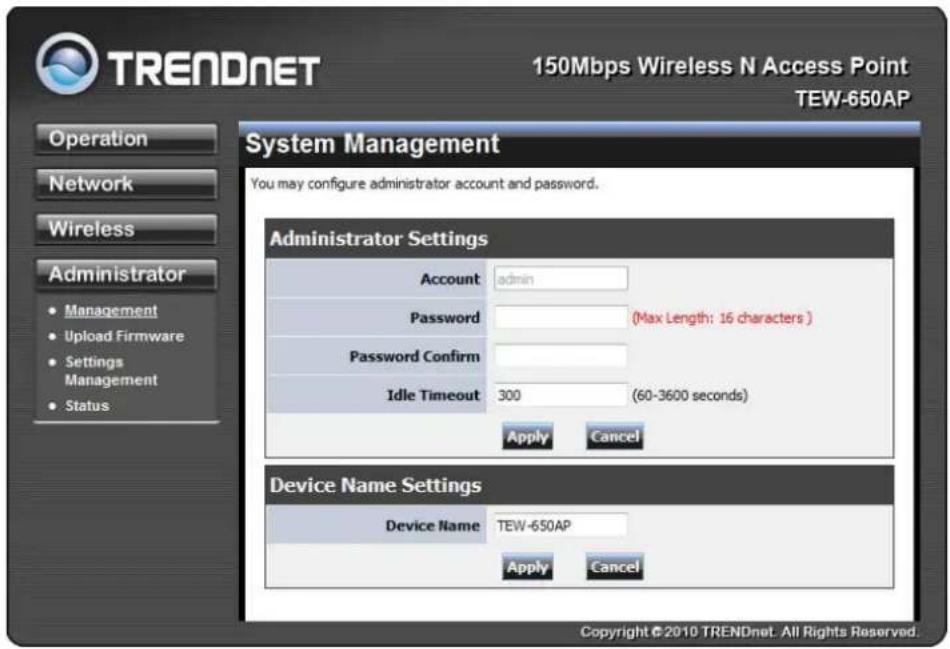Click the configure administrator account description text

(424, 184)
